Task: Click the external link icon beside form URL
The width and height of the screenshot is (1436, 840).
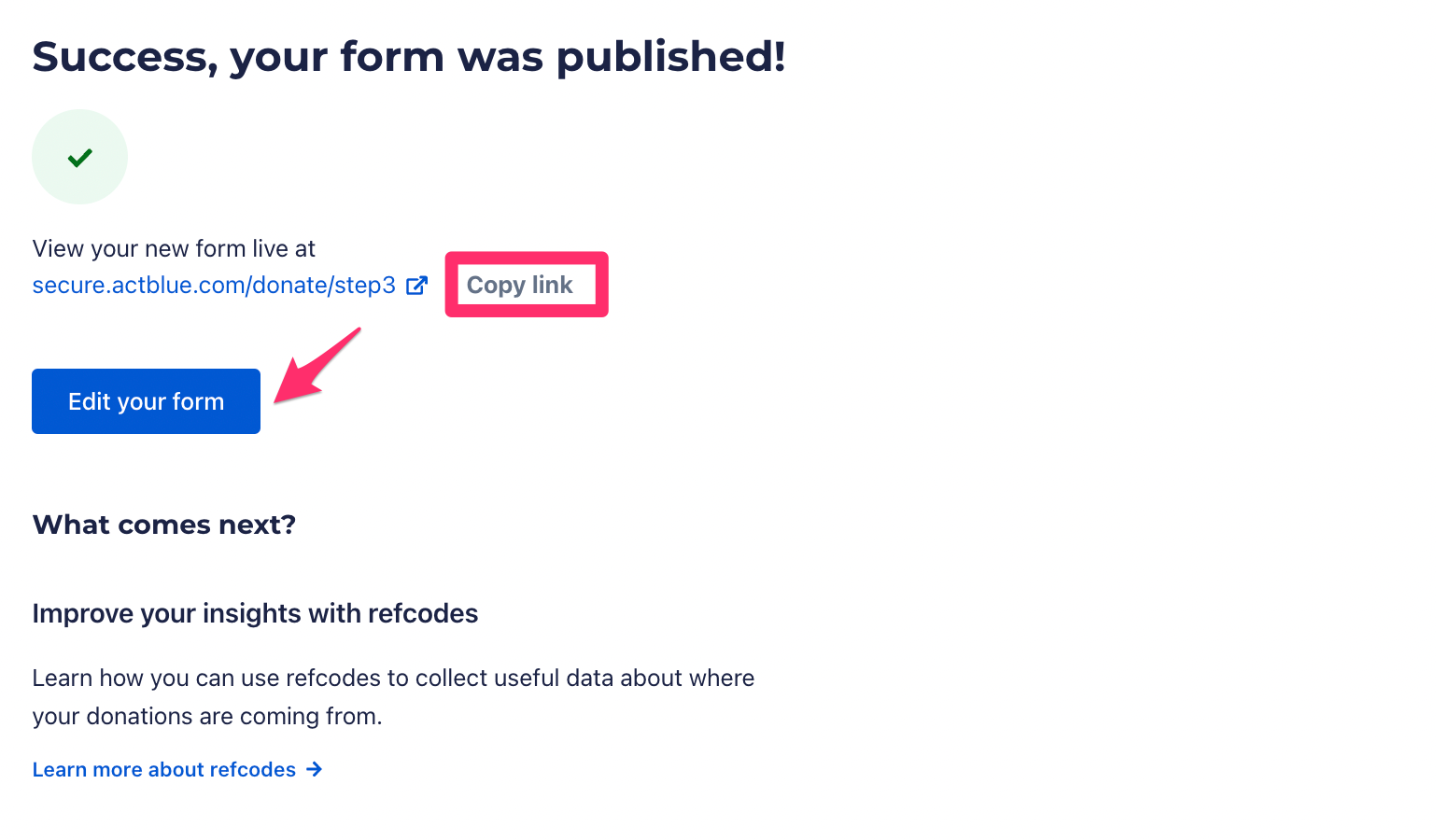Action: (417, 286)
